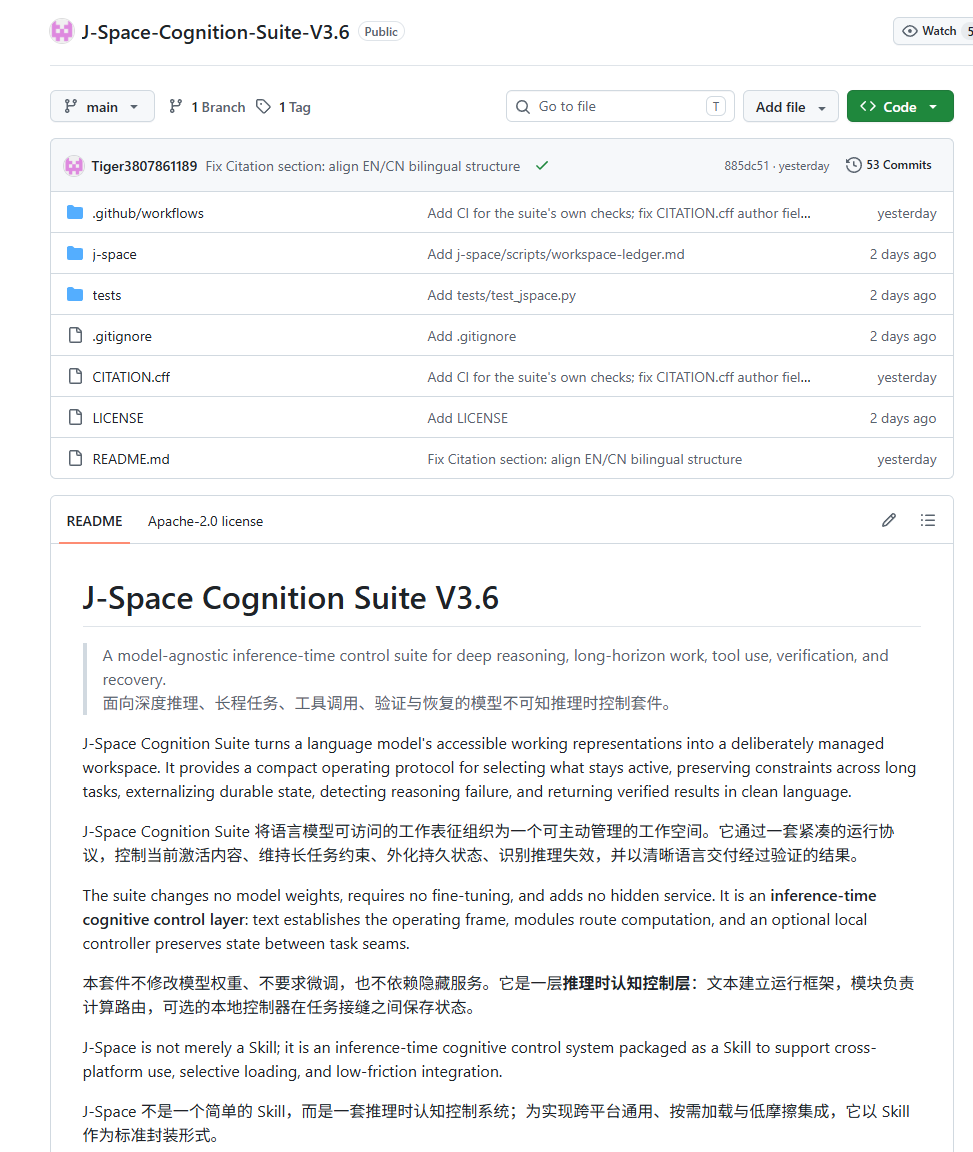Switch to the Apache-2.0 license tab

(205, 521)
